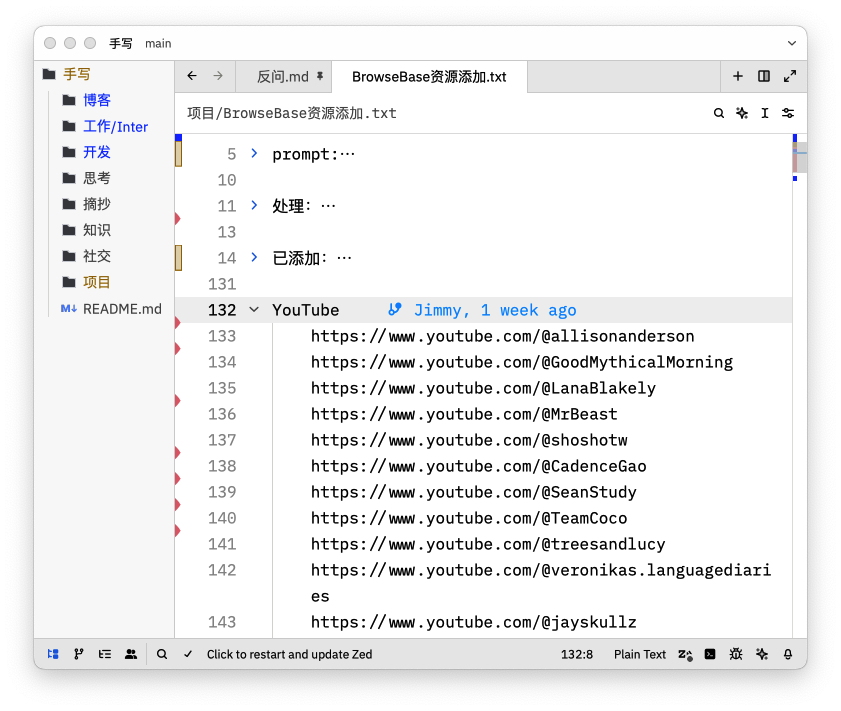
Task: Click the 手写 project name in title bar
Action: [x=121, y=43]
